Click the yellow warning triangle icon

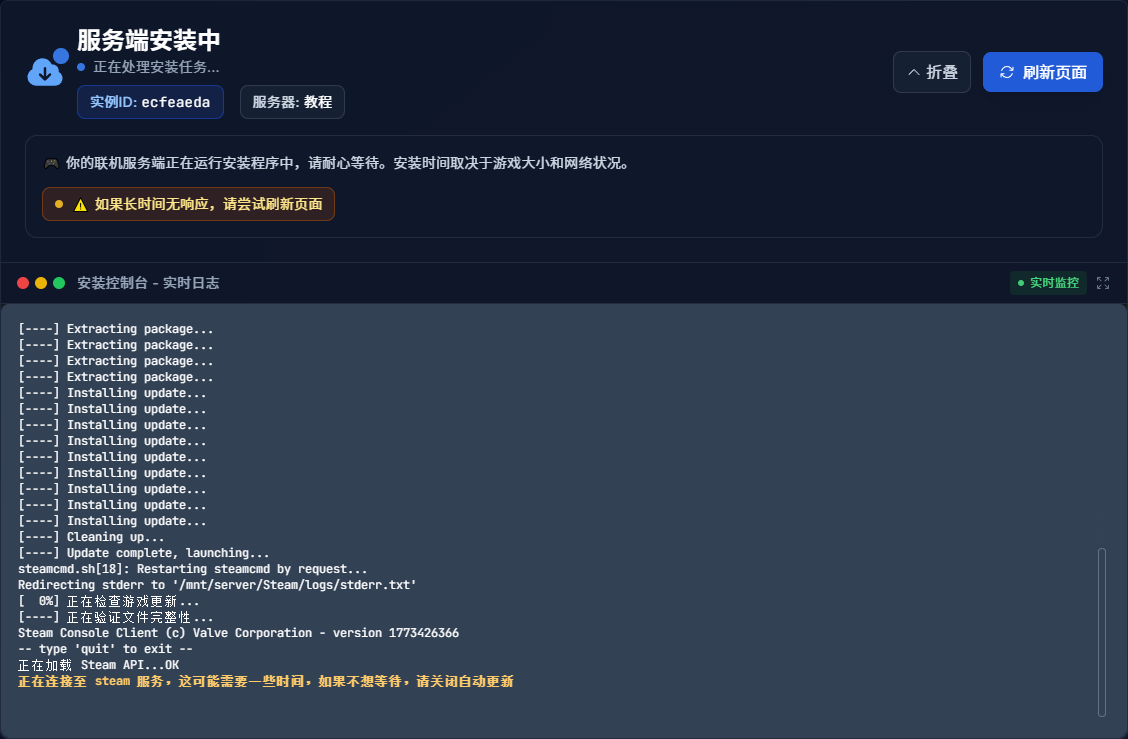coord(80,205)
